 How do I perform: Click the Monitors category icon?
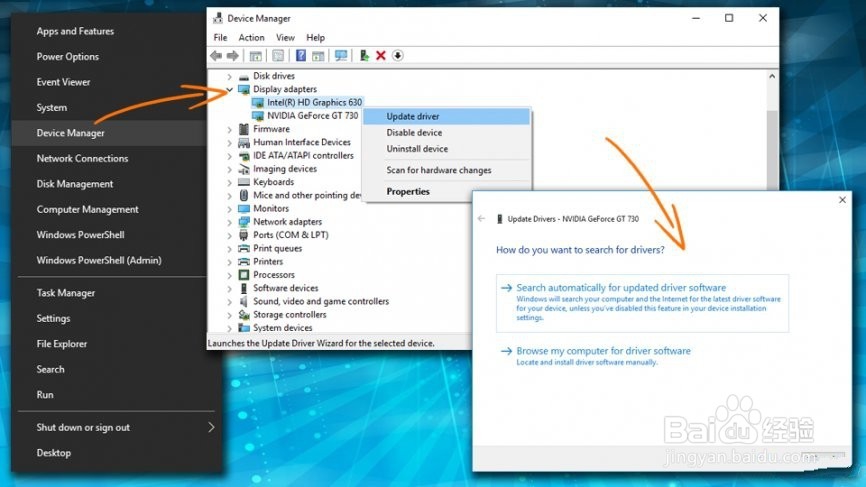[244, 209]
